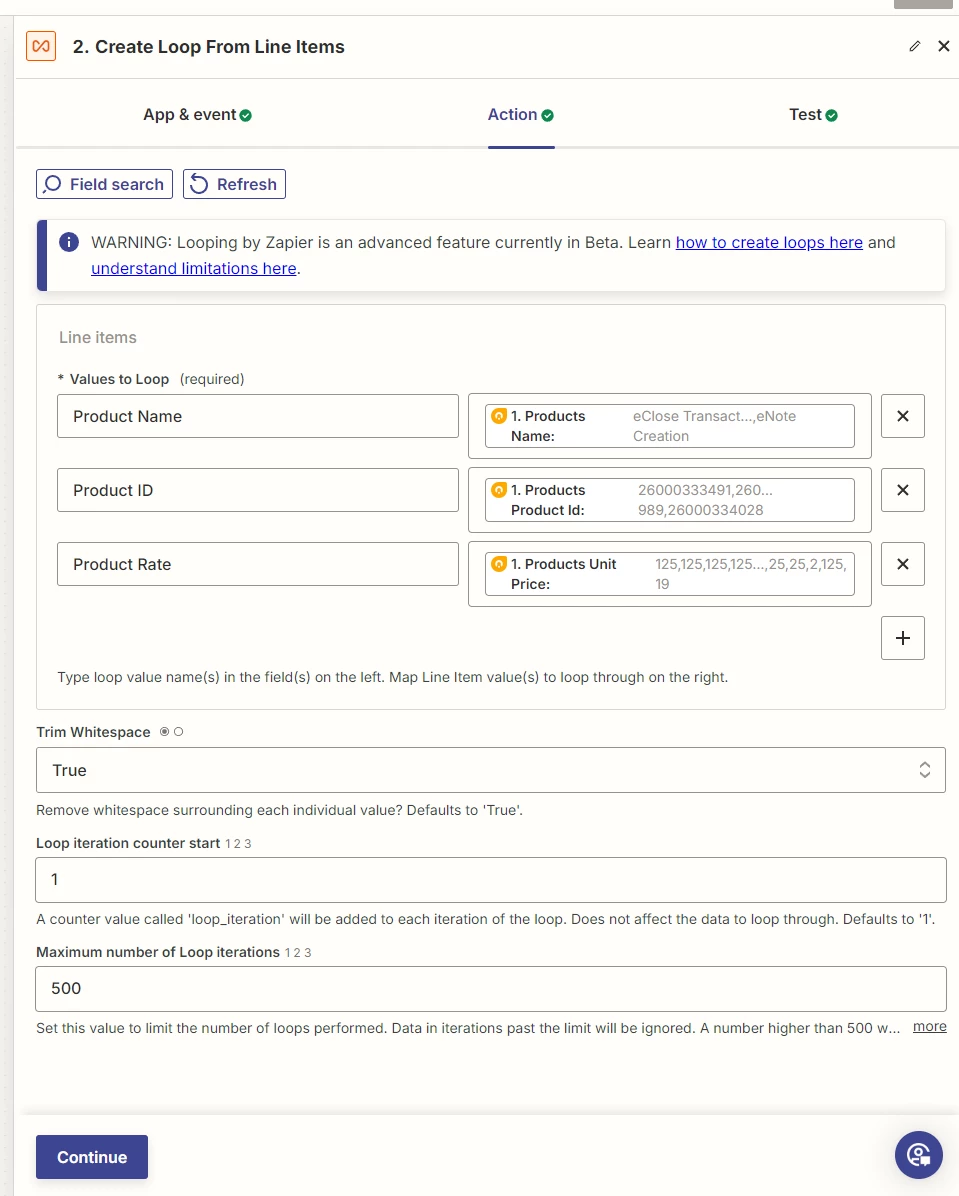Click the green check beside Action
This screenshot has height=1196, width=959.
[548, 116]
